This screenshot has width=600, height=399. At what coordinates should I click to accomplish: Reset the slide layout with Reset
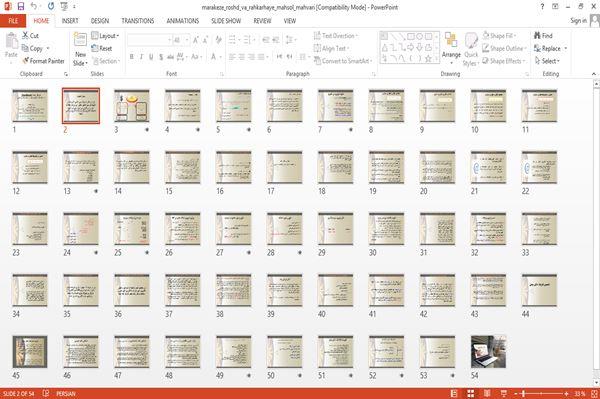[101, 48]
